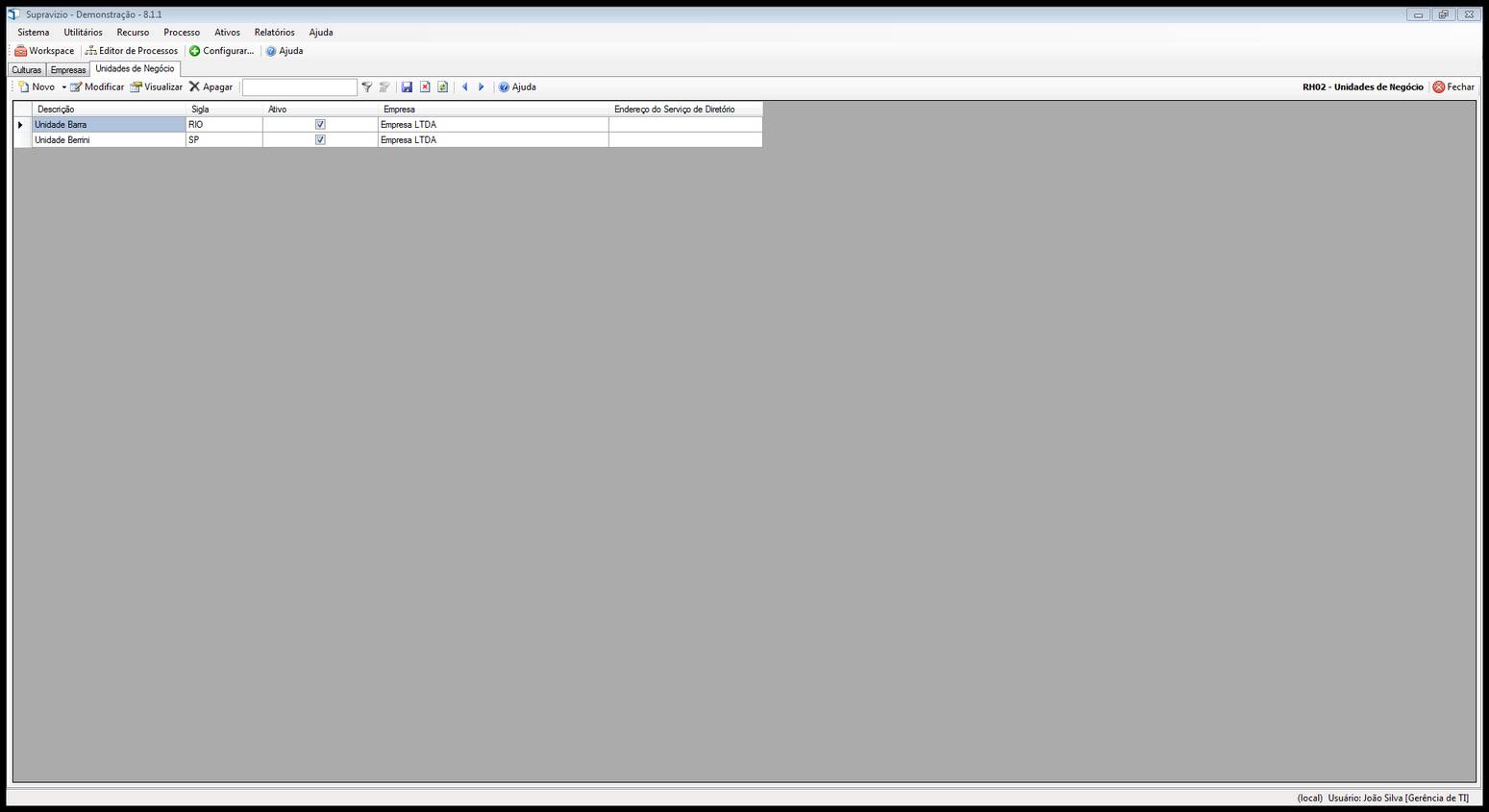
Task: Open the Ativos menu
Action: pyautogui.click(x=228, y=32)
